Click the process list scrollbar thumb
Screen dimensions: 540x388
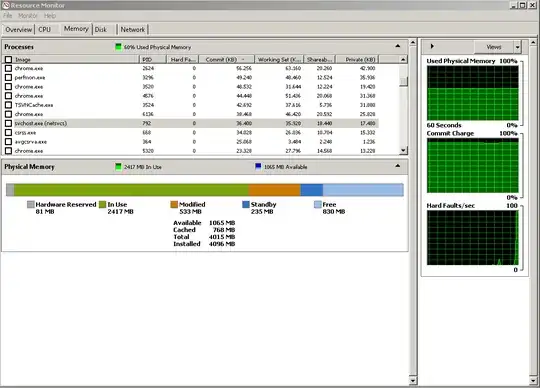click(403, 81)
